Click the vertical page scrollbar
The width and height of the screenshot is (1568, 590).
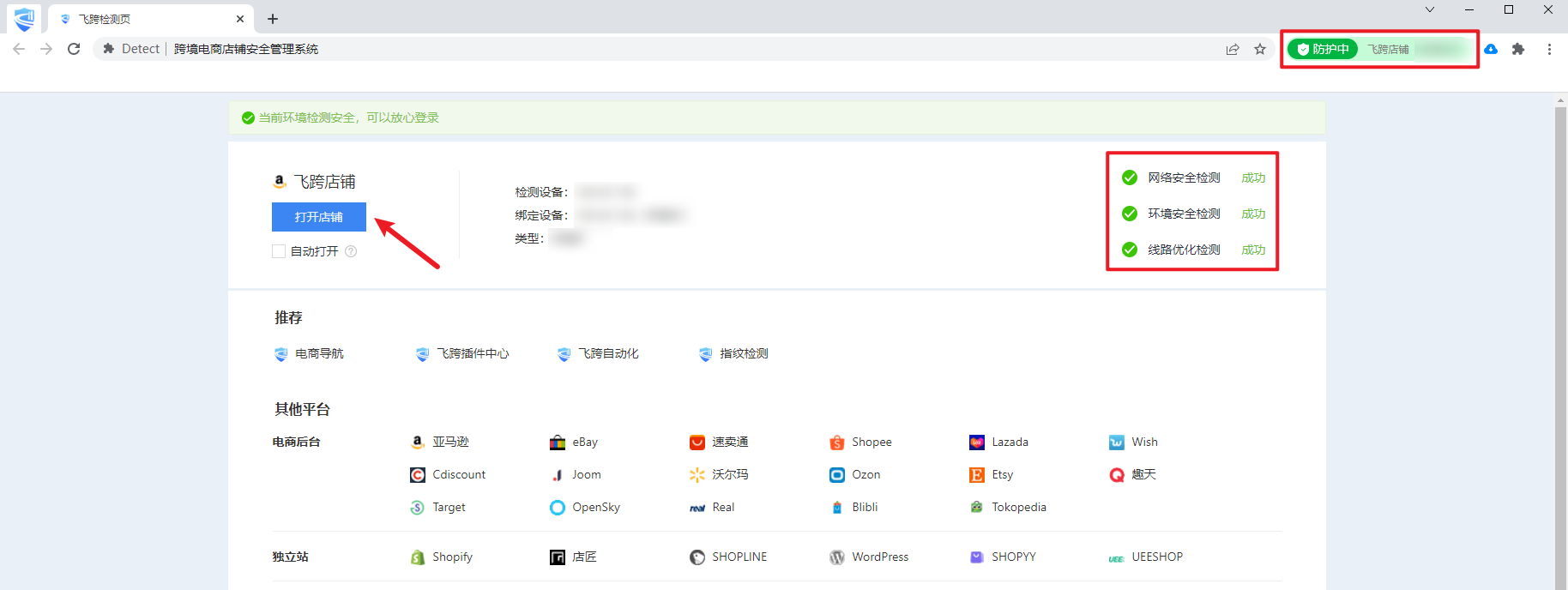click(x=1560, y=343)
